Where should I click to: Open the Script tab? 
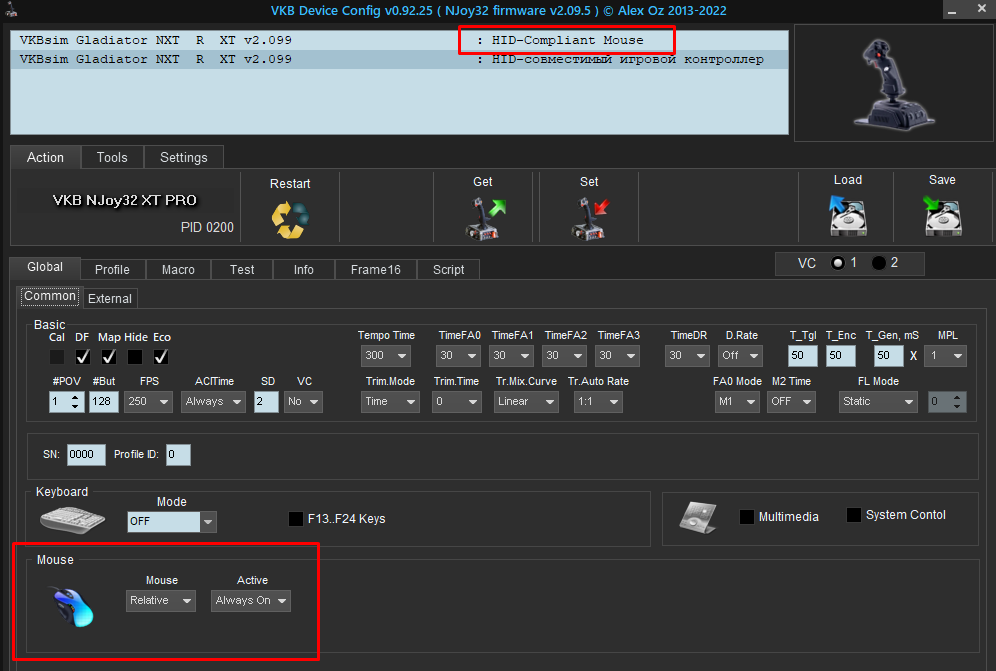click(448, 269)
